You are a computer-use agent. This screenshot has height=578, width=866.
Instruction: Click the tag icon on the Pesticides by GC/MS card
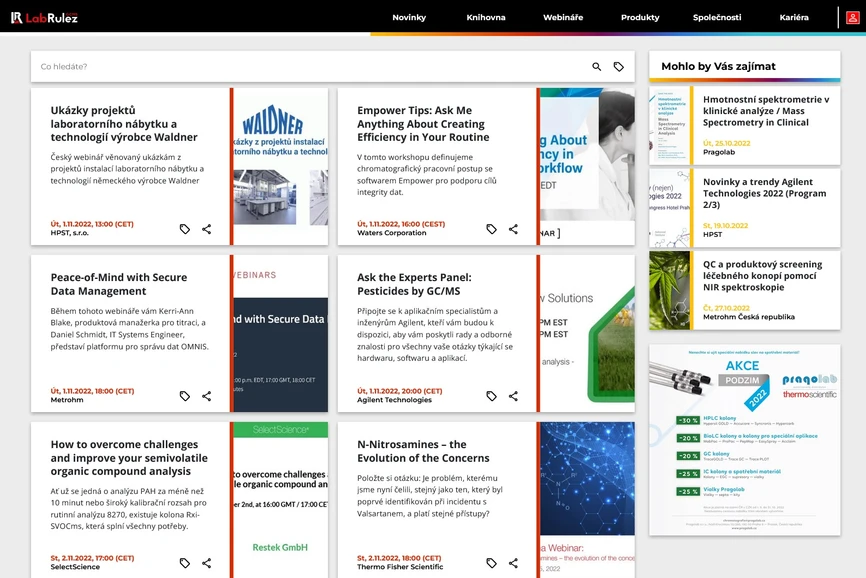click(491, 395)
